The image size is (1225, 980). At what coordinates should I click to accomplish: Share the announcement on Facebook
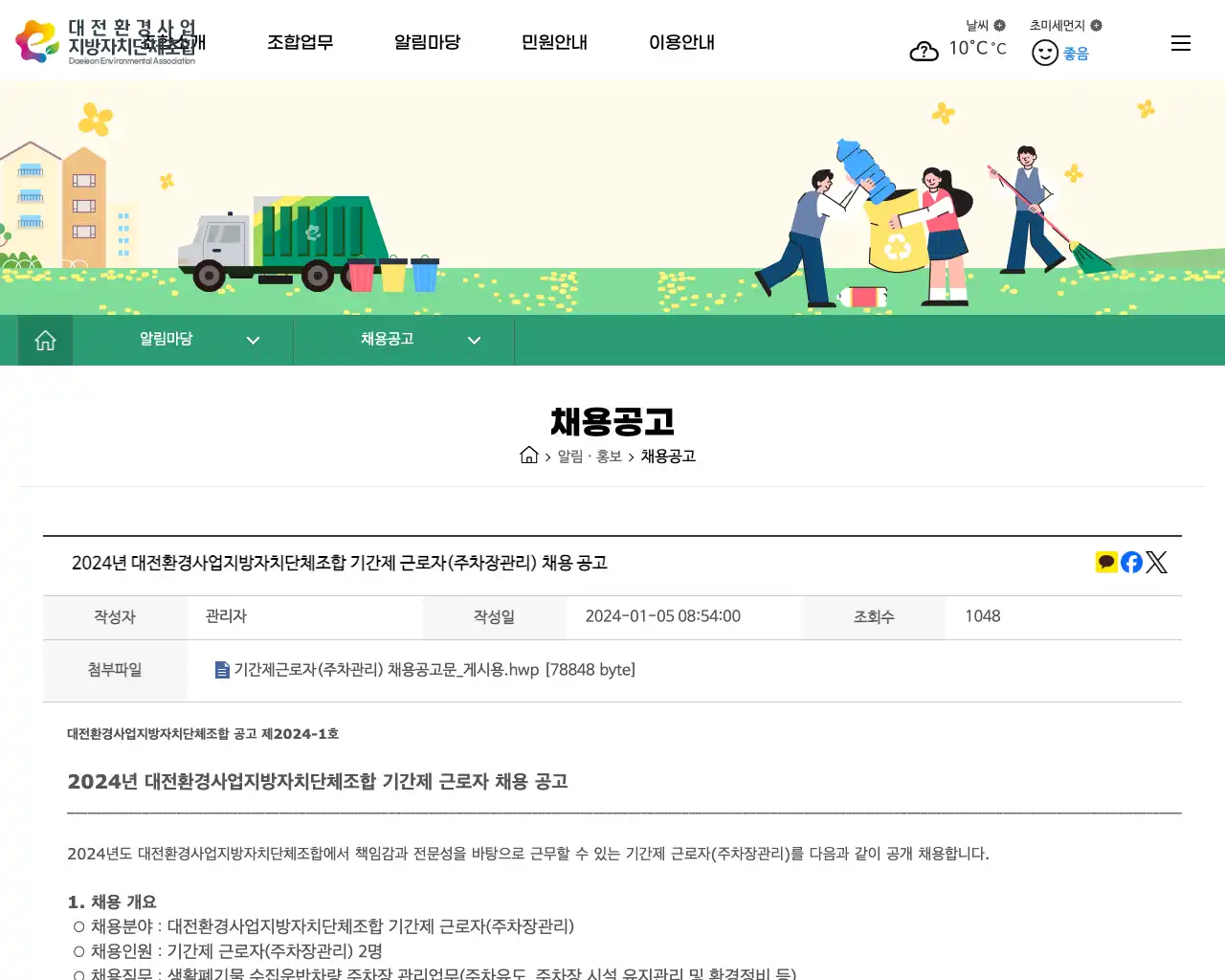click(1131, 562)
